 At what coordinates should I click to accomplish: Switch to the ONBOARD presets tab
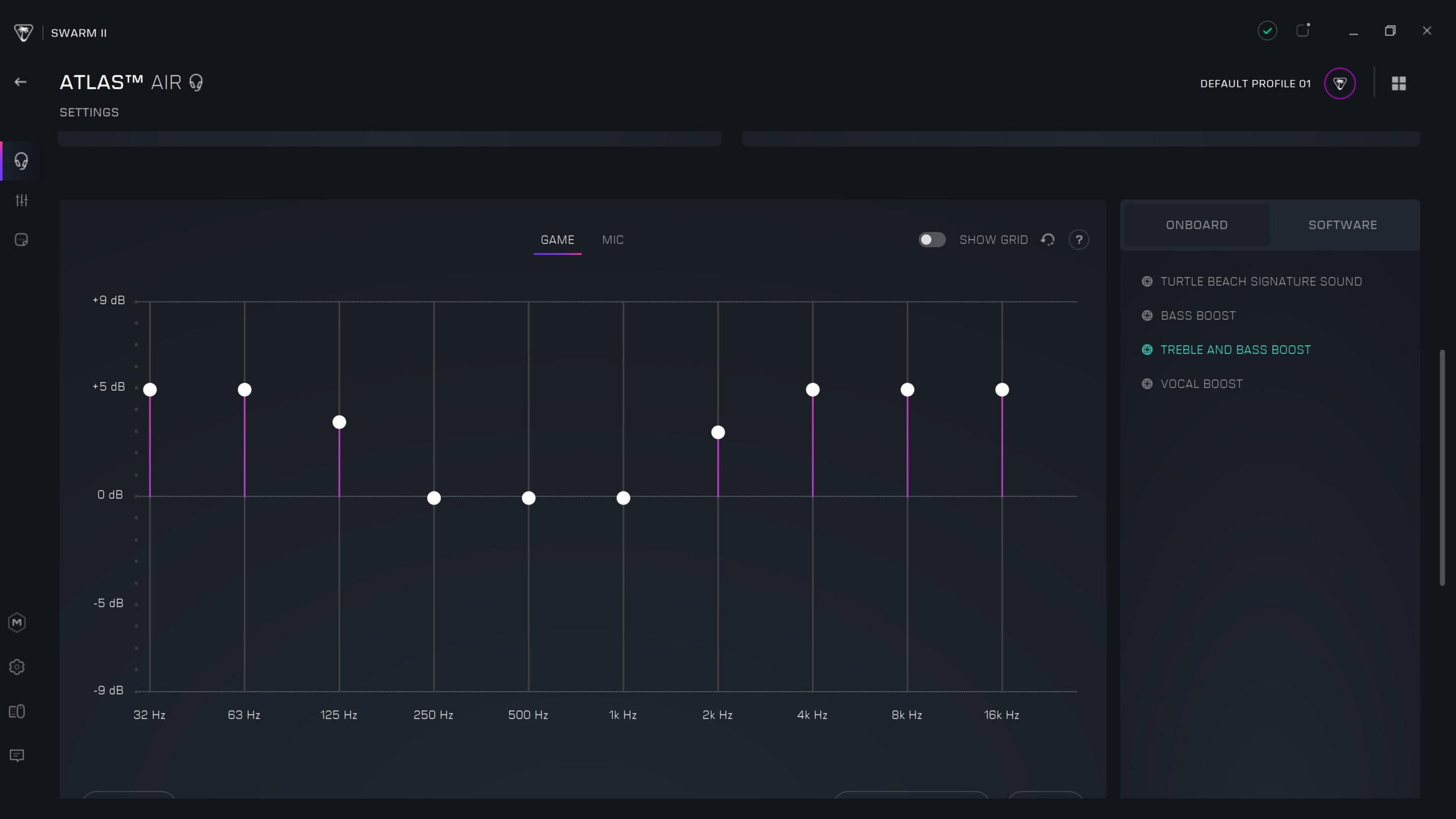point(1197,225)
